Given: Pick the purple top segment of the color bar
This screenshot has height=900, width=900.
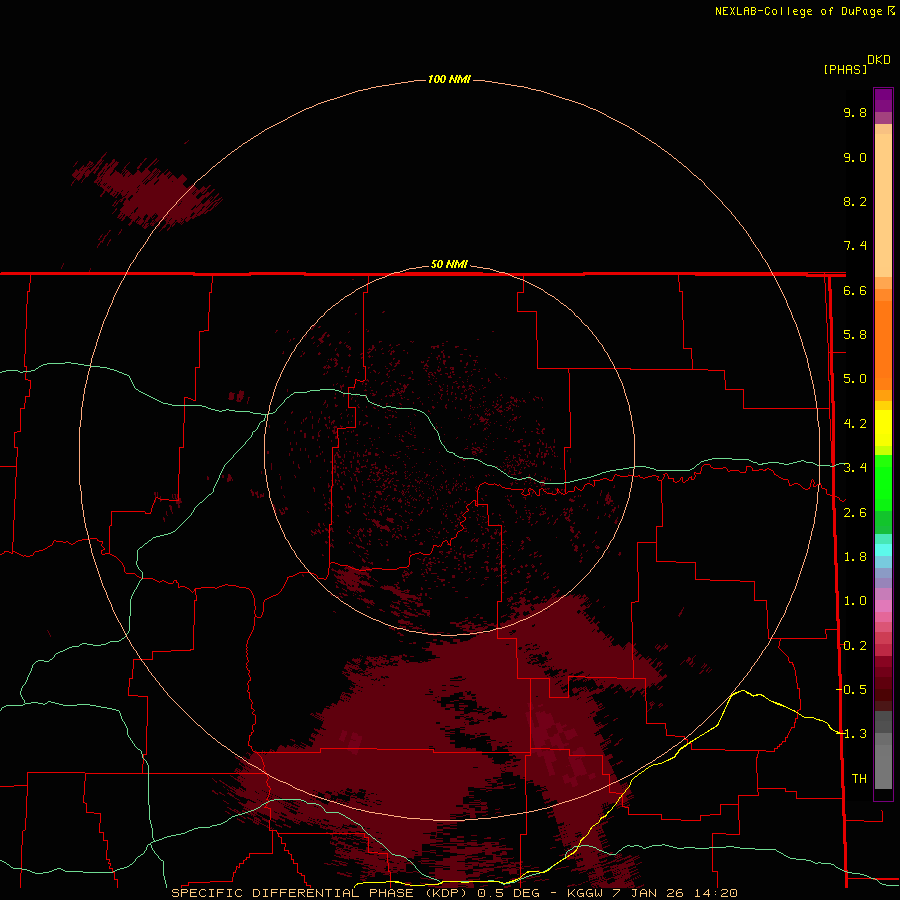Looking at the screenshot, I should point(883,100).
